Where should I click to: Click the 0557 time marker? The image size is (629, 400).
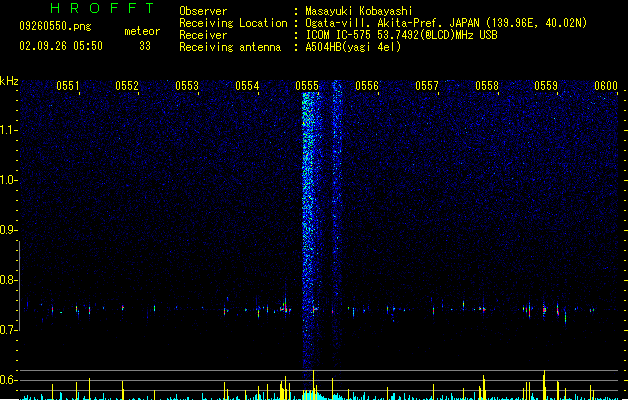427,86
